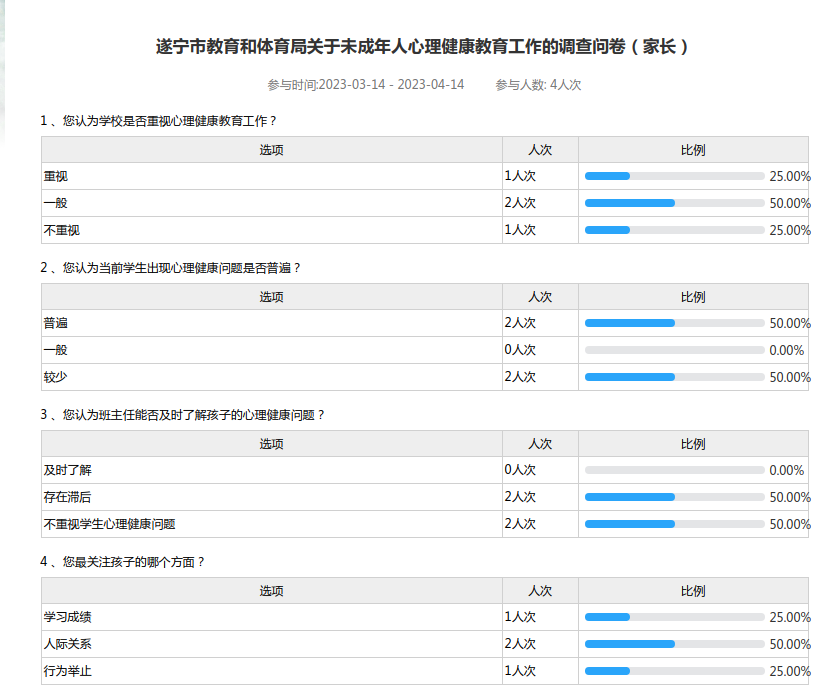Click the progress bar for 重视 in question 1
The image size is (832, 698).
pyautogui.click(x=674, y=176)
